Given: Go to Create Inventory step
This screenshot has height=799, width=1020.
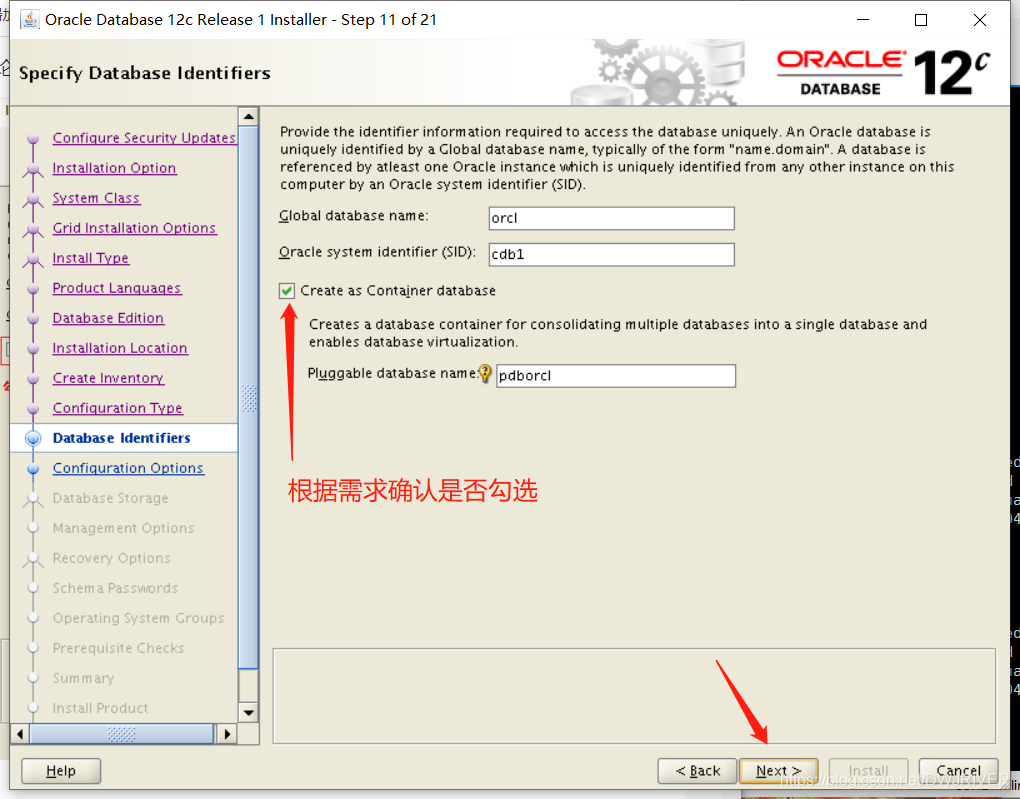Looking at the screenshot, I should click(x=108, y=377).
